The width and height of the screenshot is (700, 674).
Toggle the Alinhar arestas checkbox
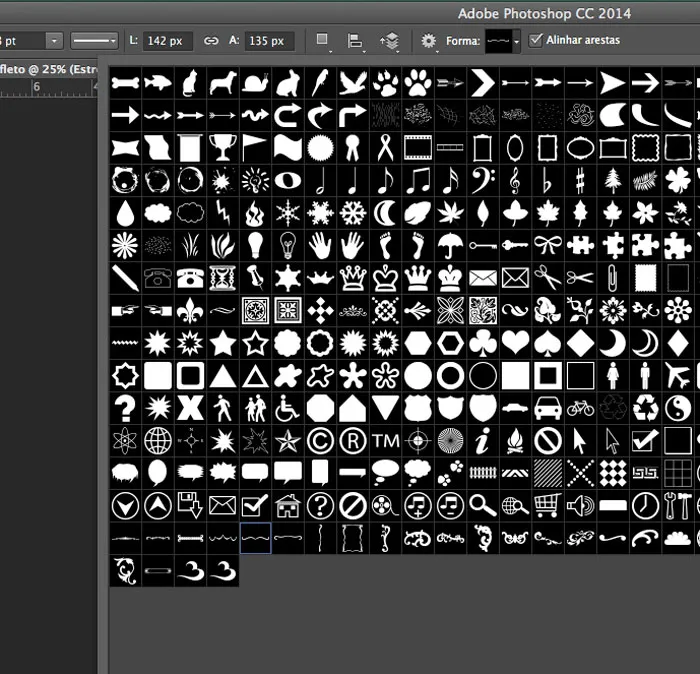(x=535, y=40)
